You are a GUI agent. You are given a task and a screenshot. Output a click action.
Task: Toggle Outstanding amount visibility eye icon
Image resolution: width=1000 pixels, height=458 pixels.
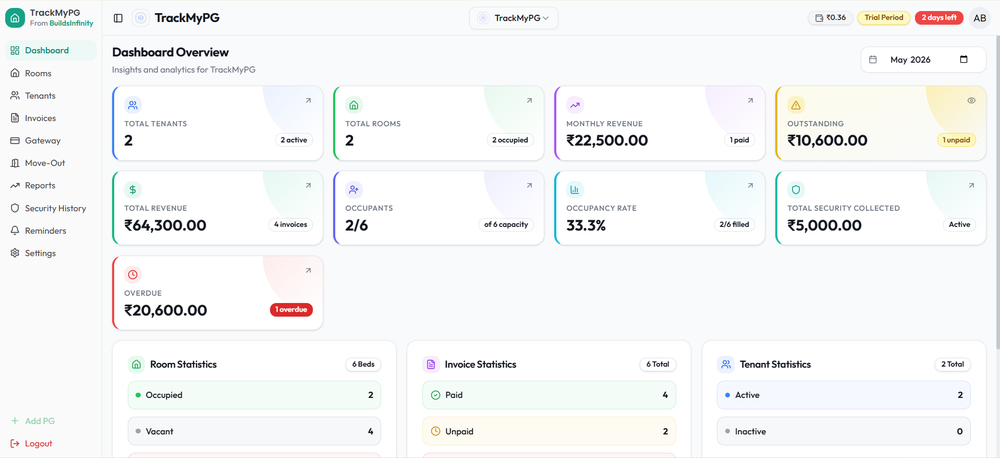click(971, 101)
